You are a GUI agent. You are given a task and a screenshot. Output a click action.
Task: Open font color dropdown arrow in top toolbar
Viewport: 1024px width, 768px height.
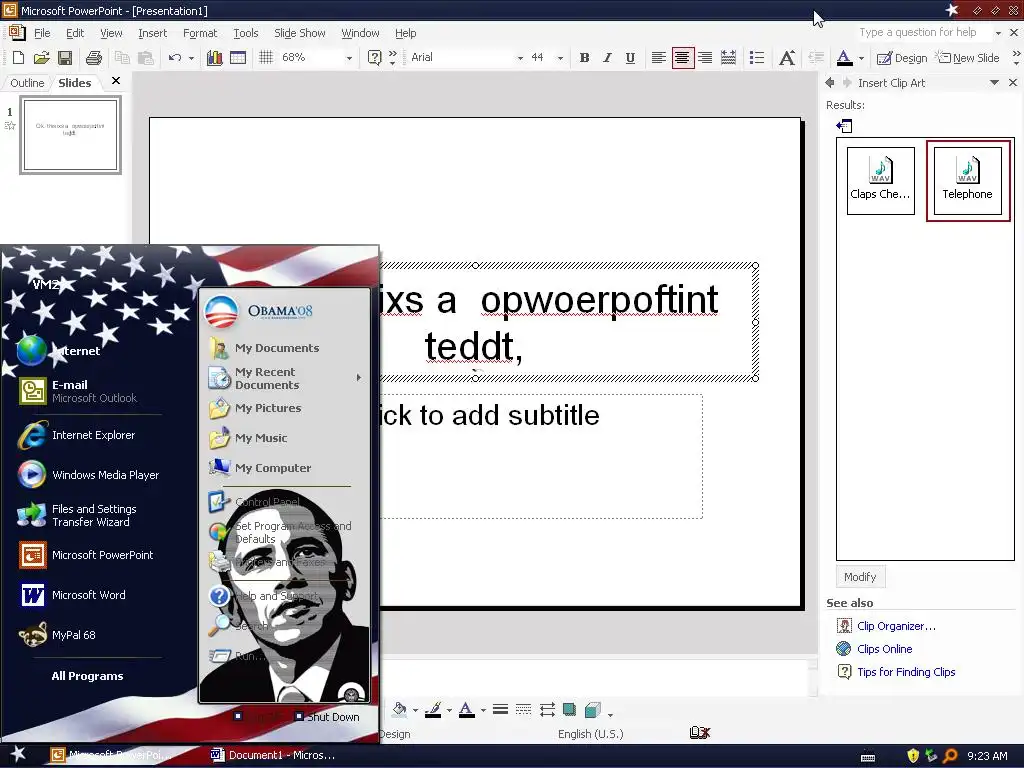[861, 58]
